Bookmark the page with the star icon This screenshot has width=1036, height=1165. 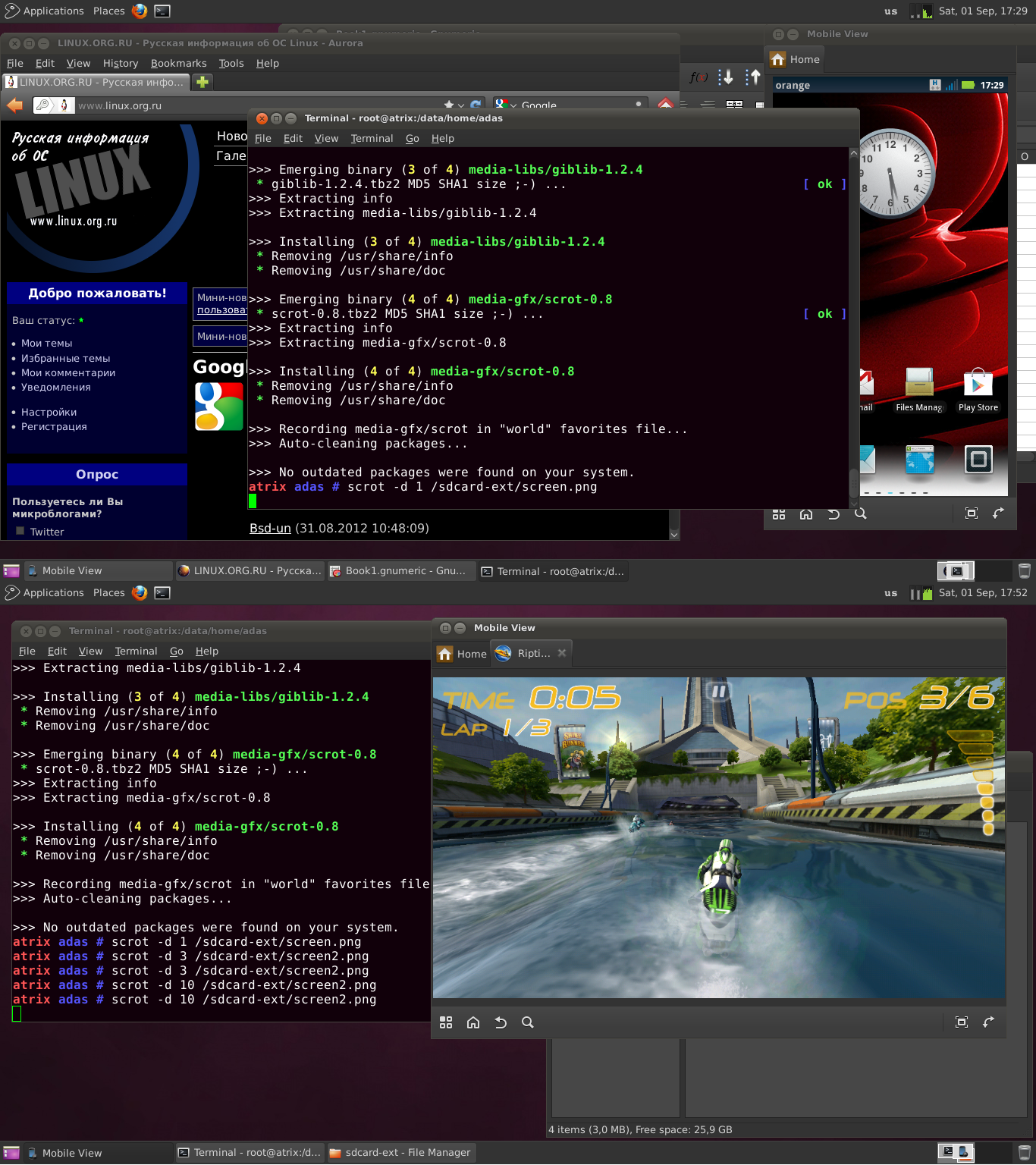(x=449, y=105)
